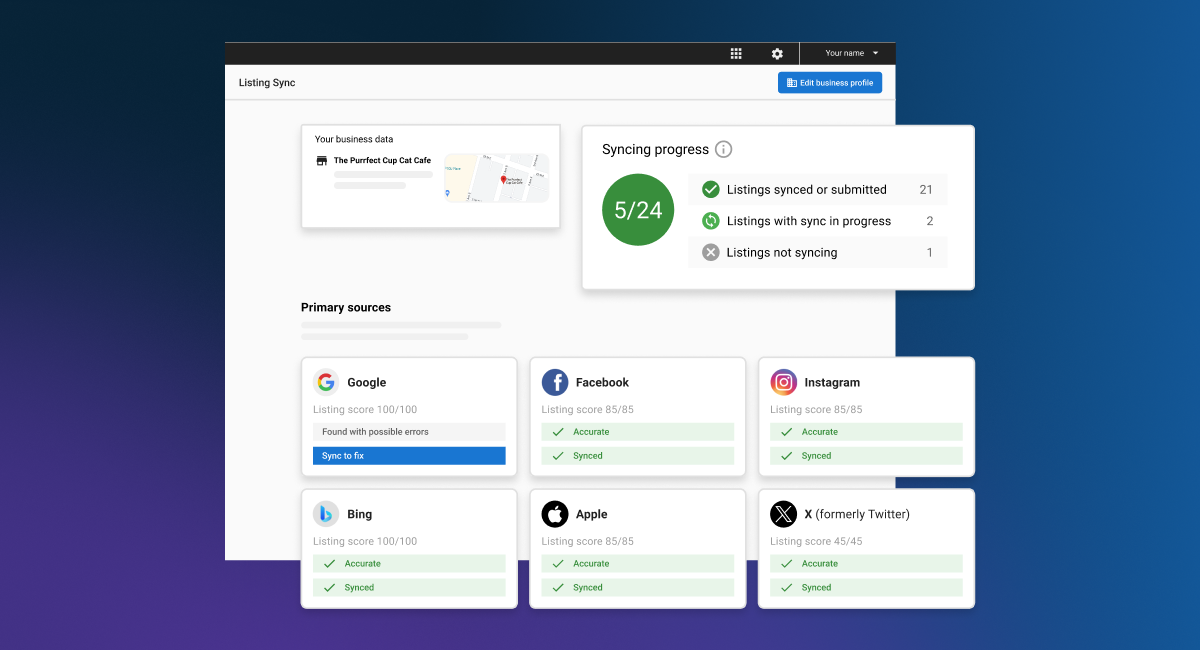
Task: Click the count 2 for sync in progress
Action: 930,221
